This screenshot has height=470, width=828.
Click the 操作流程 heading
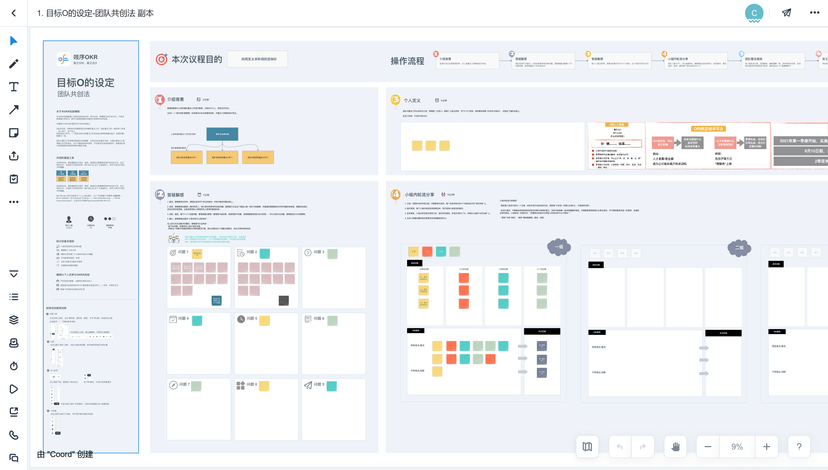(x=408, y=61)
